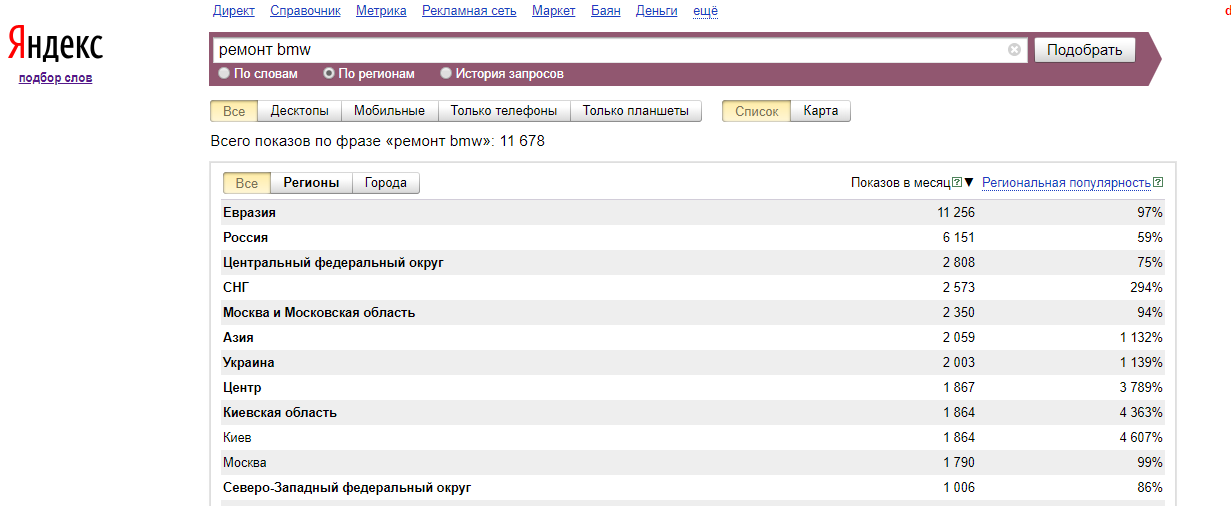Click the Киевская область row

click(x=694, y=412)
